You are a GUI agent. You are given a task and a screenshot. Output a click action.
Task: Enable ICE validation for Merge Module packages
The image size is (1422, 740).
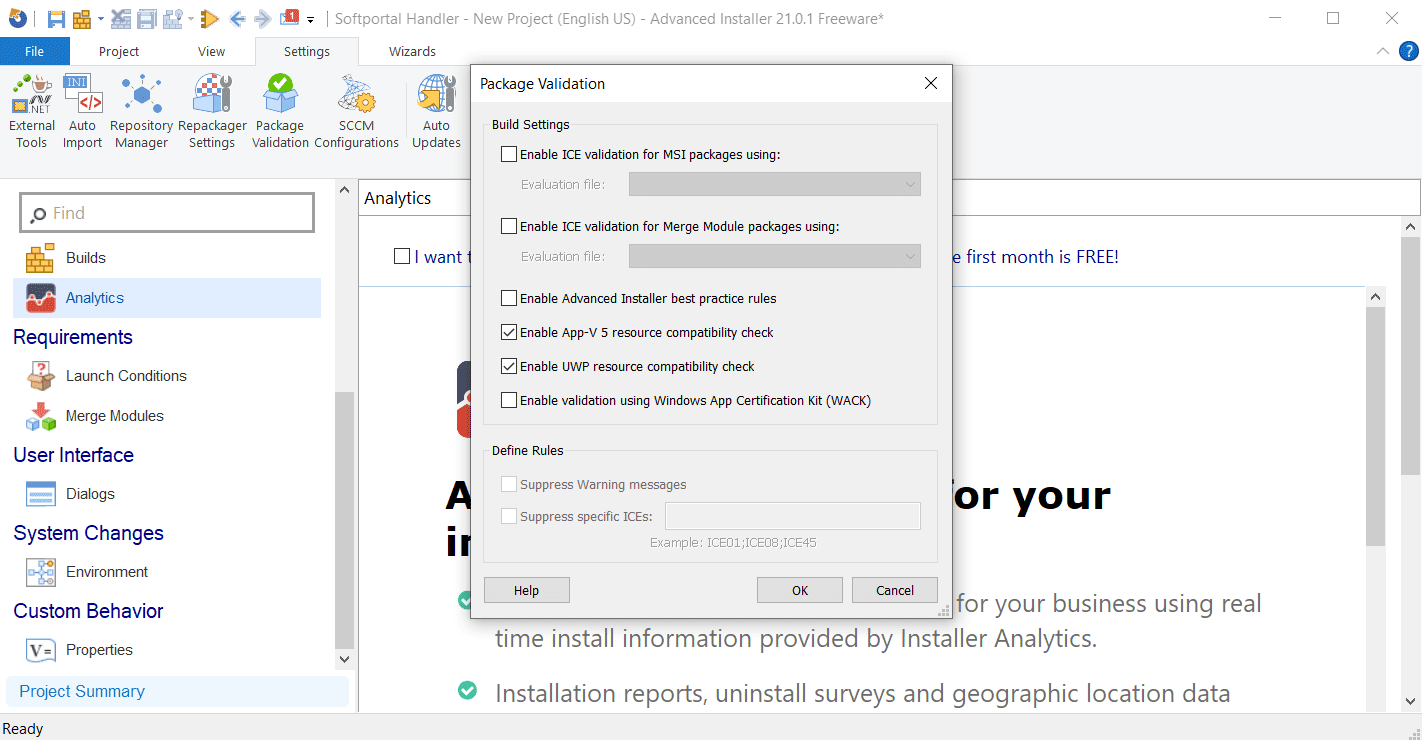coord(510,226)
